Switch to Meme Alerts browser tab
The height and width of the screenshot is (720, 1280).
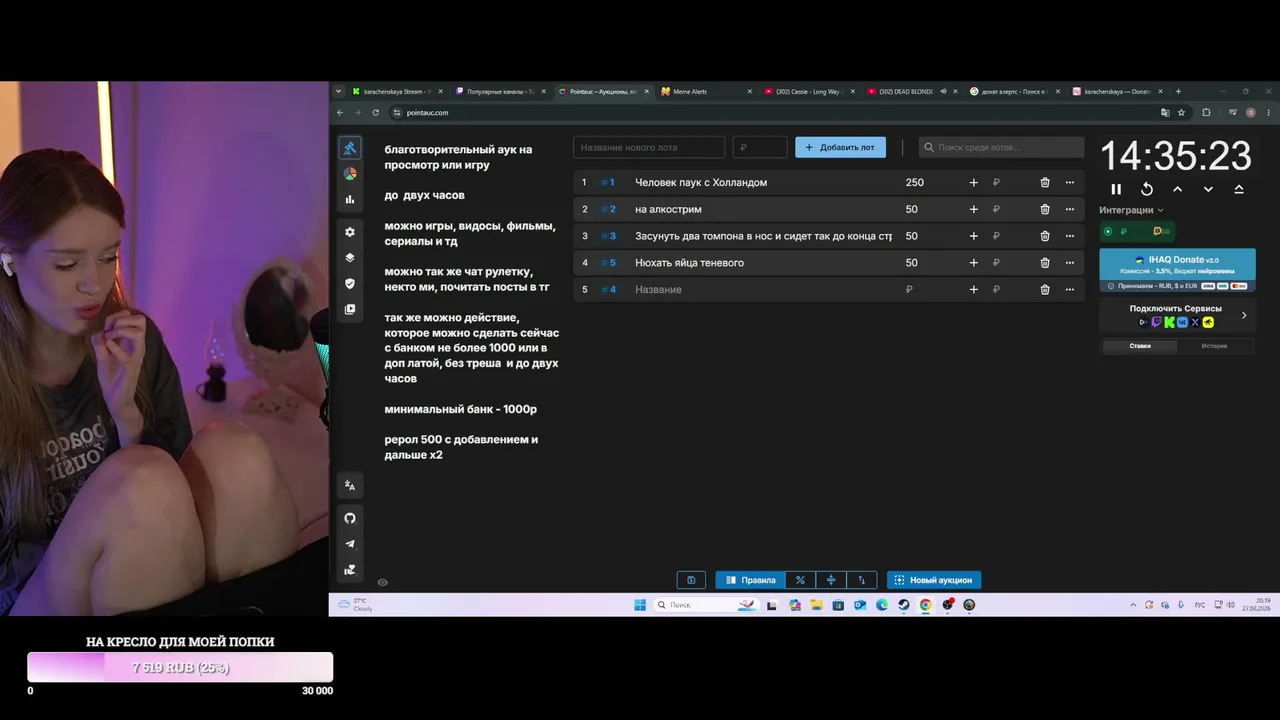coord(704,91)
